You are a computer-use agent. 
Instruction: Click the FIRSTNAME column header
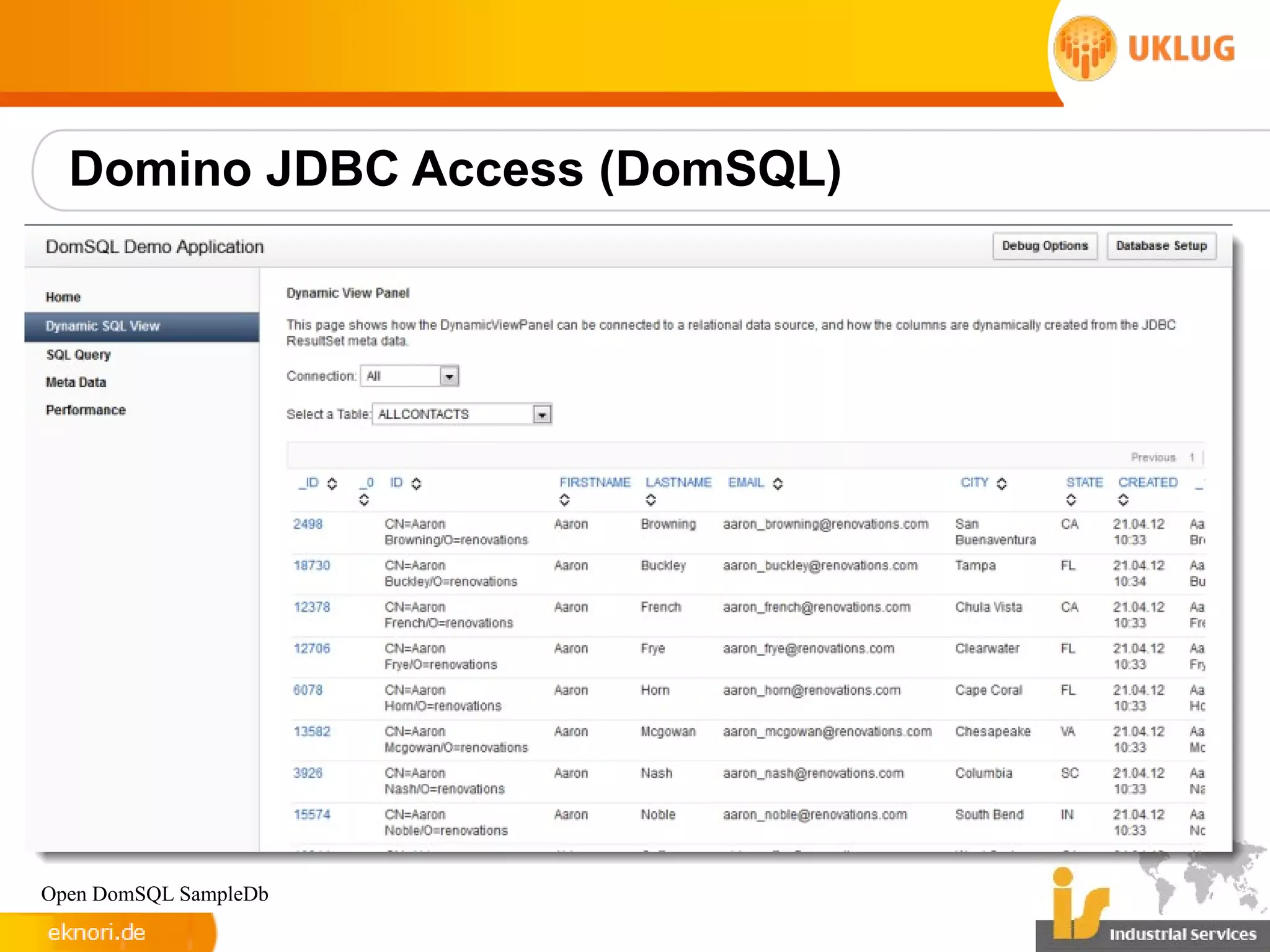(595, 483)
